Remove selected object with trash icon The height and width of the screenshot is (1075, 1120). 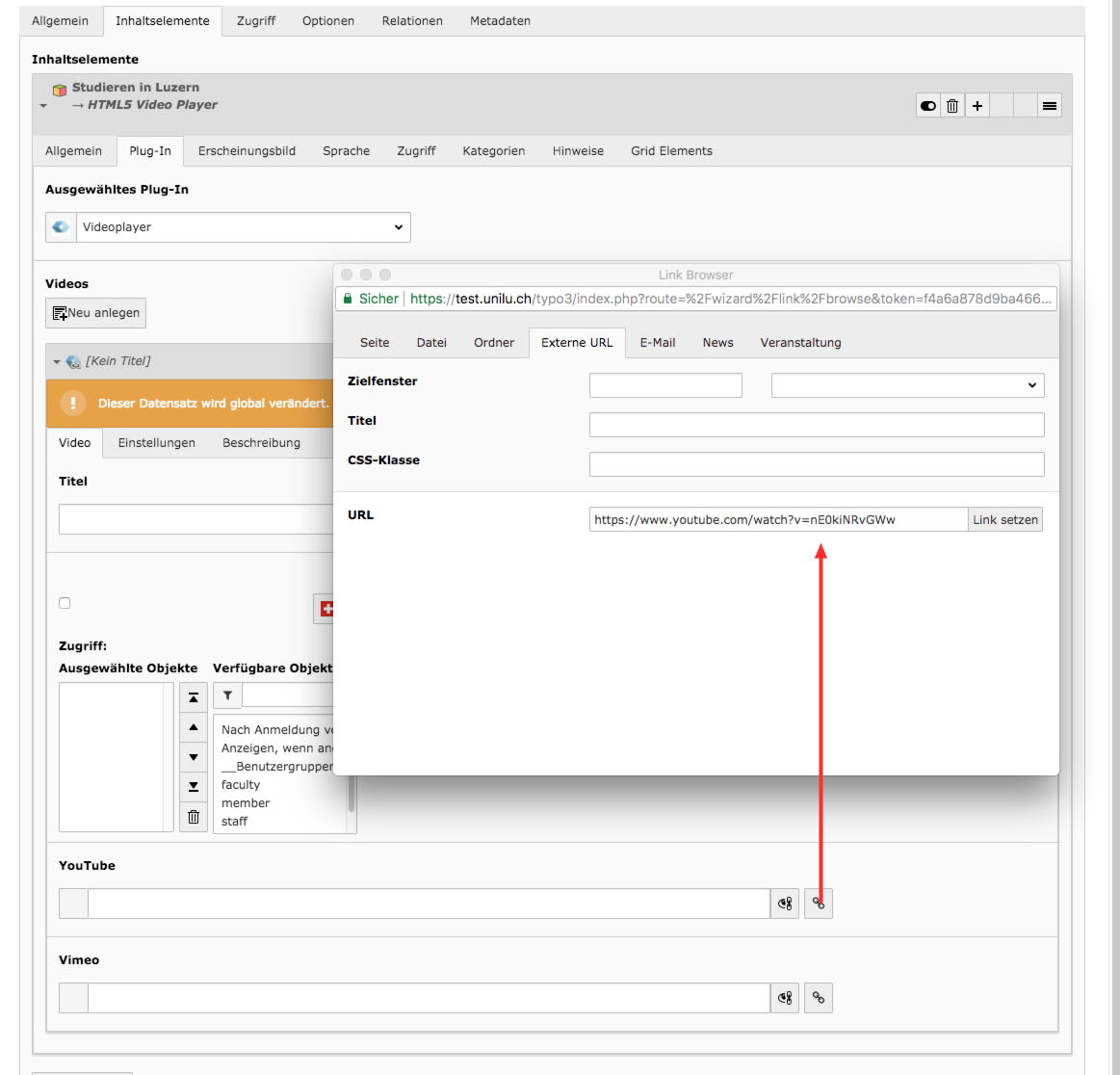click(194, 817)
